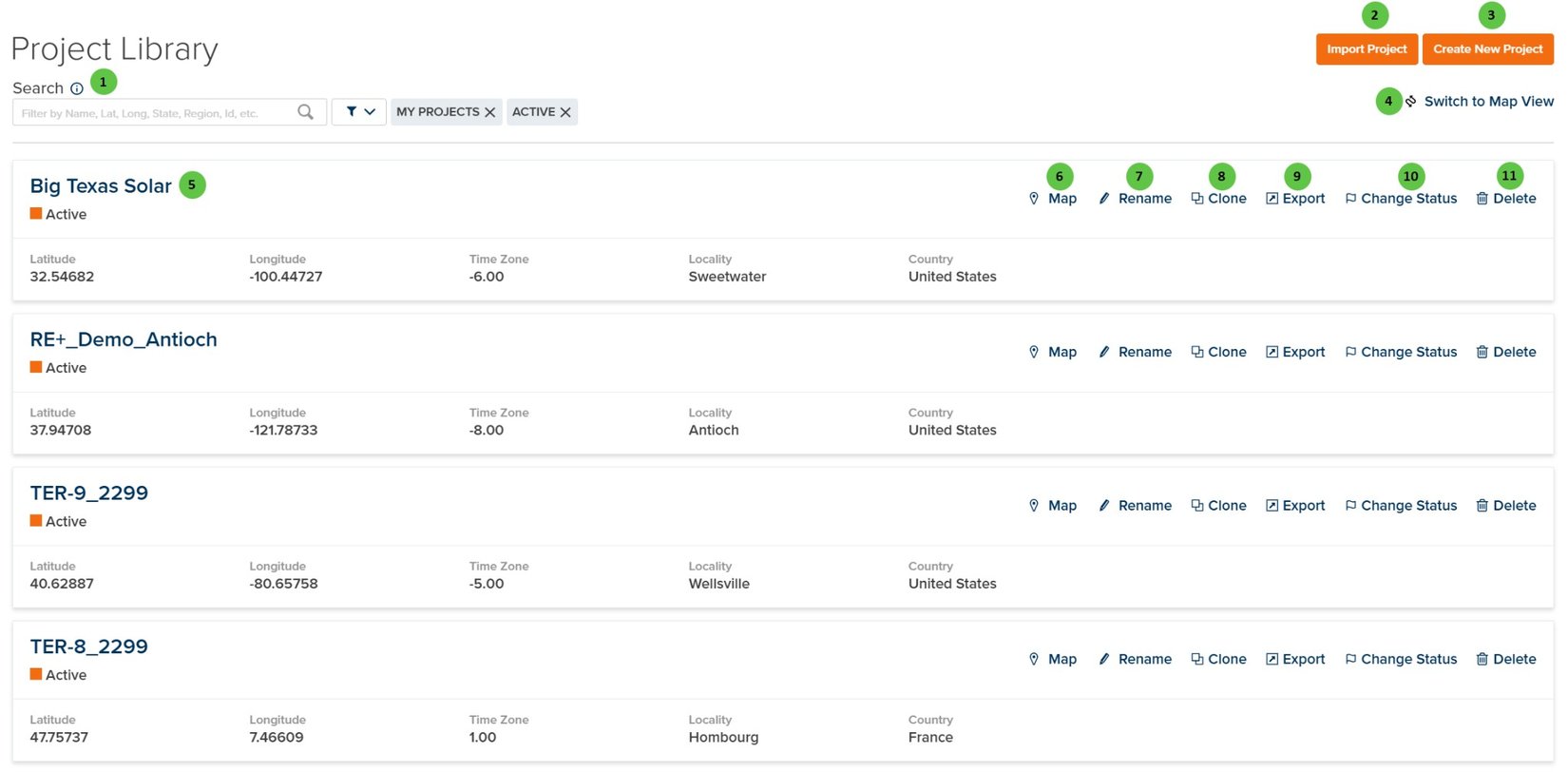Click Export icon for RE+_Demo_Antioch
Screen dimensions: 1568x772
[x=1272, y=352]
